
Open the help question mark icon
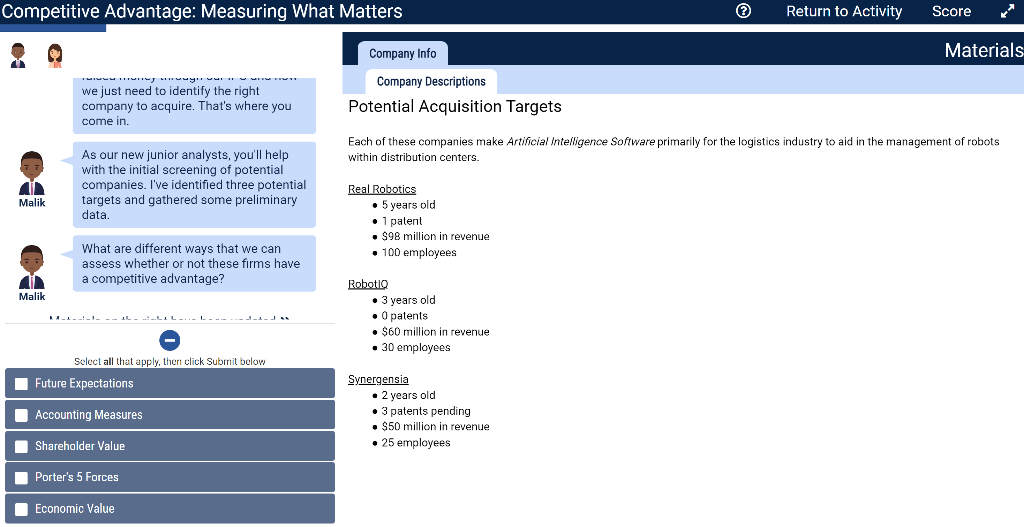[x=743, y=11]
